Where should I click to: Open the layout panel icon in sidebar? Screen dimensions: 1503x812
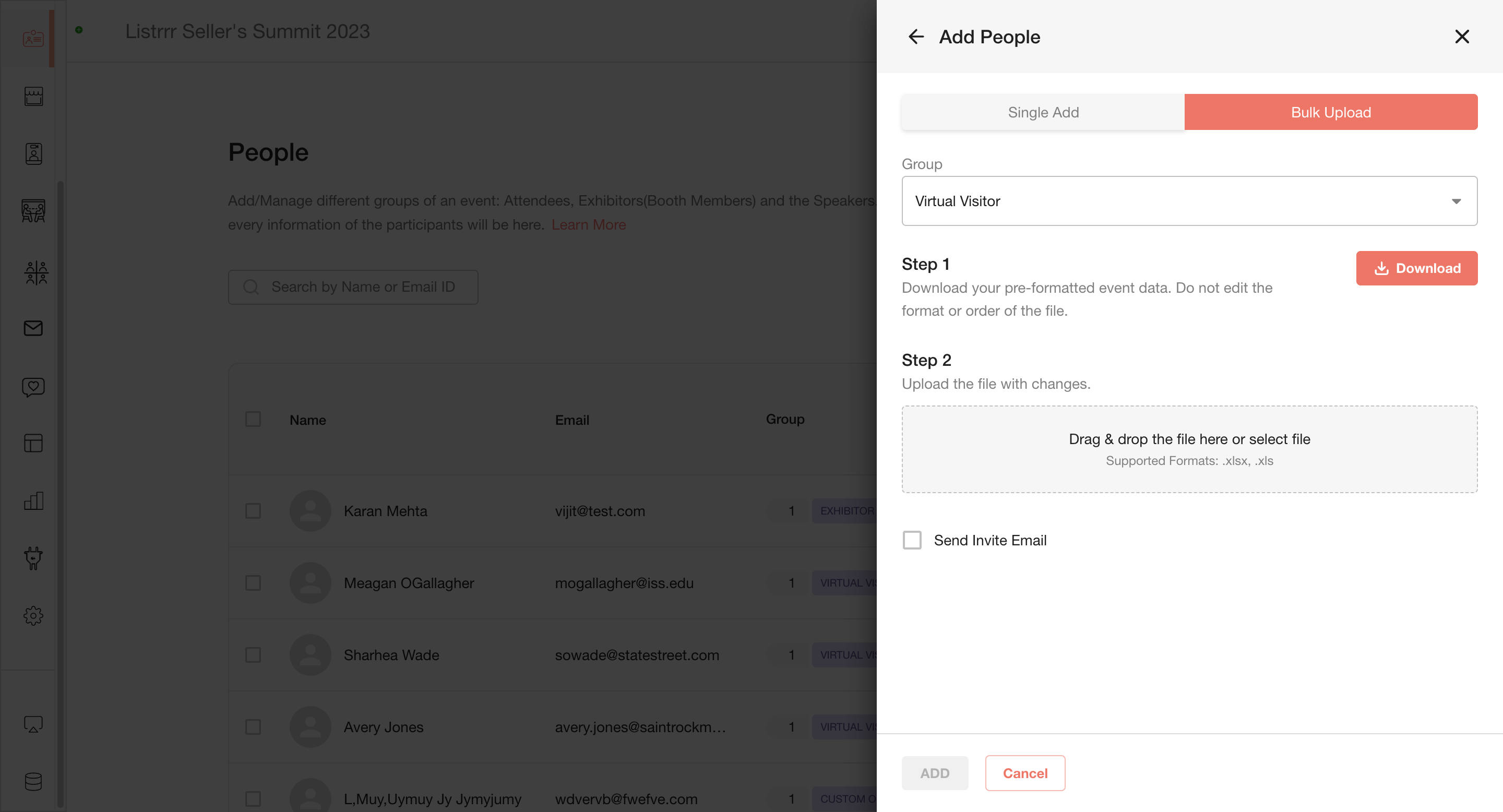point(33,444)
